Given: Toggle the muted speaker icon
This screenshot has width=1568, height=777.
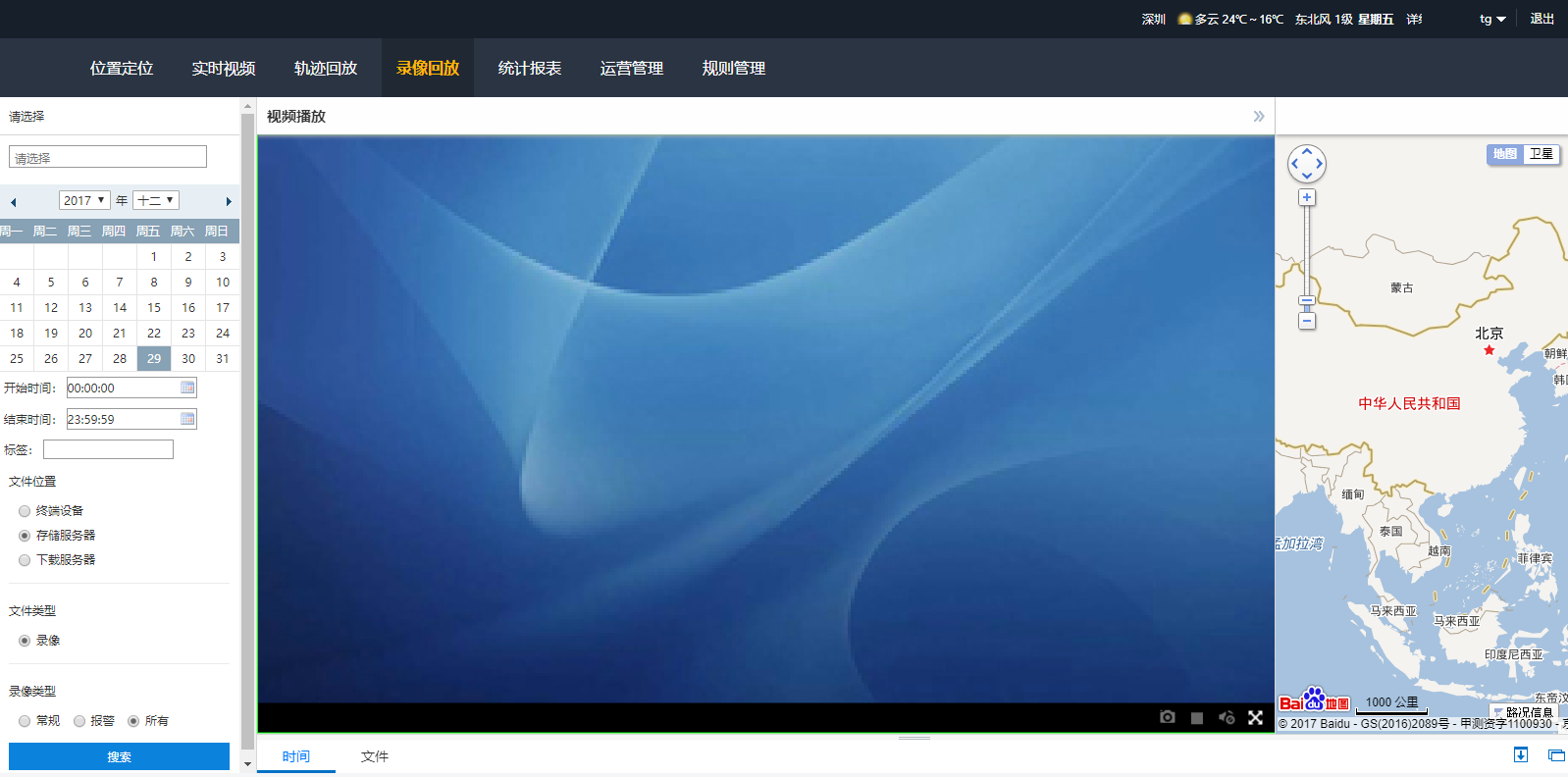Looking at the screenshot, I should (1227, 717).
